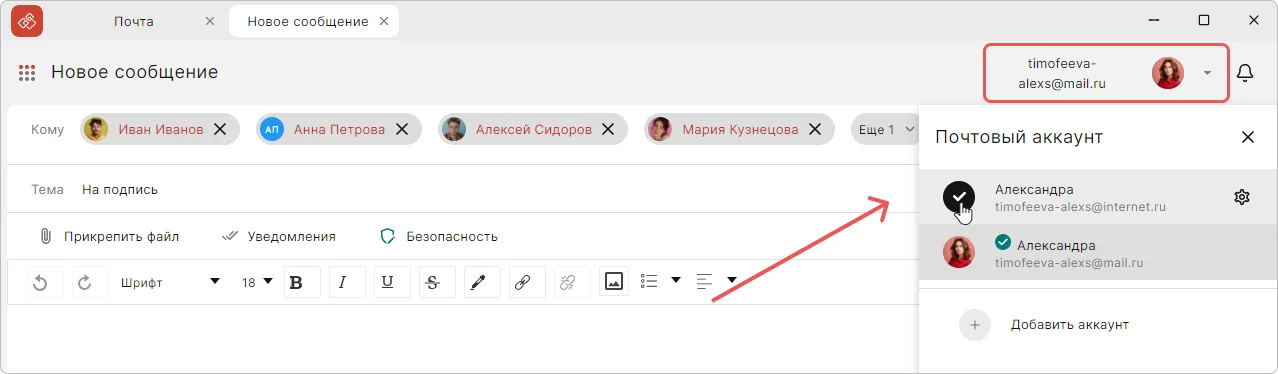
Task: Open settings for the internet.ru account
Action: [x=1242, y=197]
